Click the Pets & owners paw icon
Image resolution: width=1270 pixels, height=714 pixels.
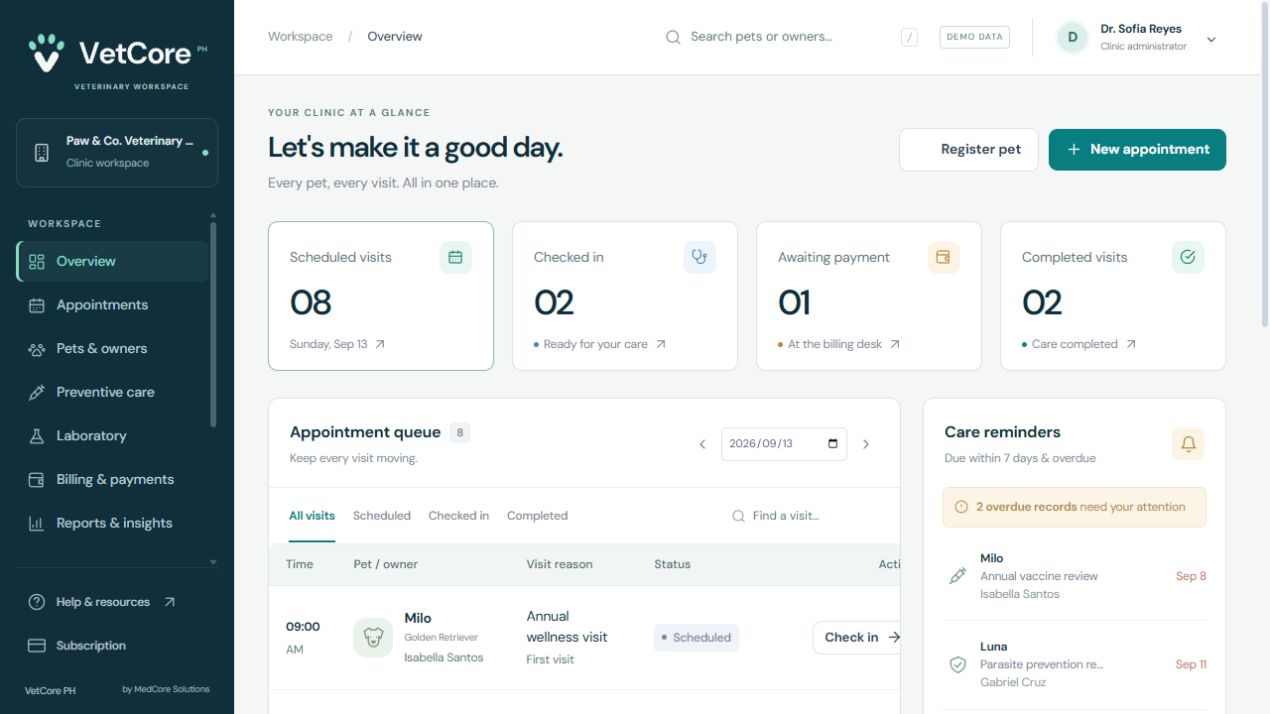pos(37,349)
